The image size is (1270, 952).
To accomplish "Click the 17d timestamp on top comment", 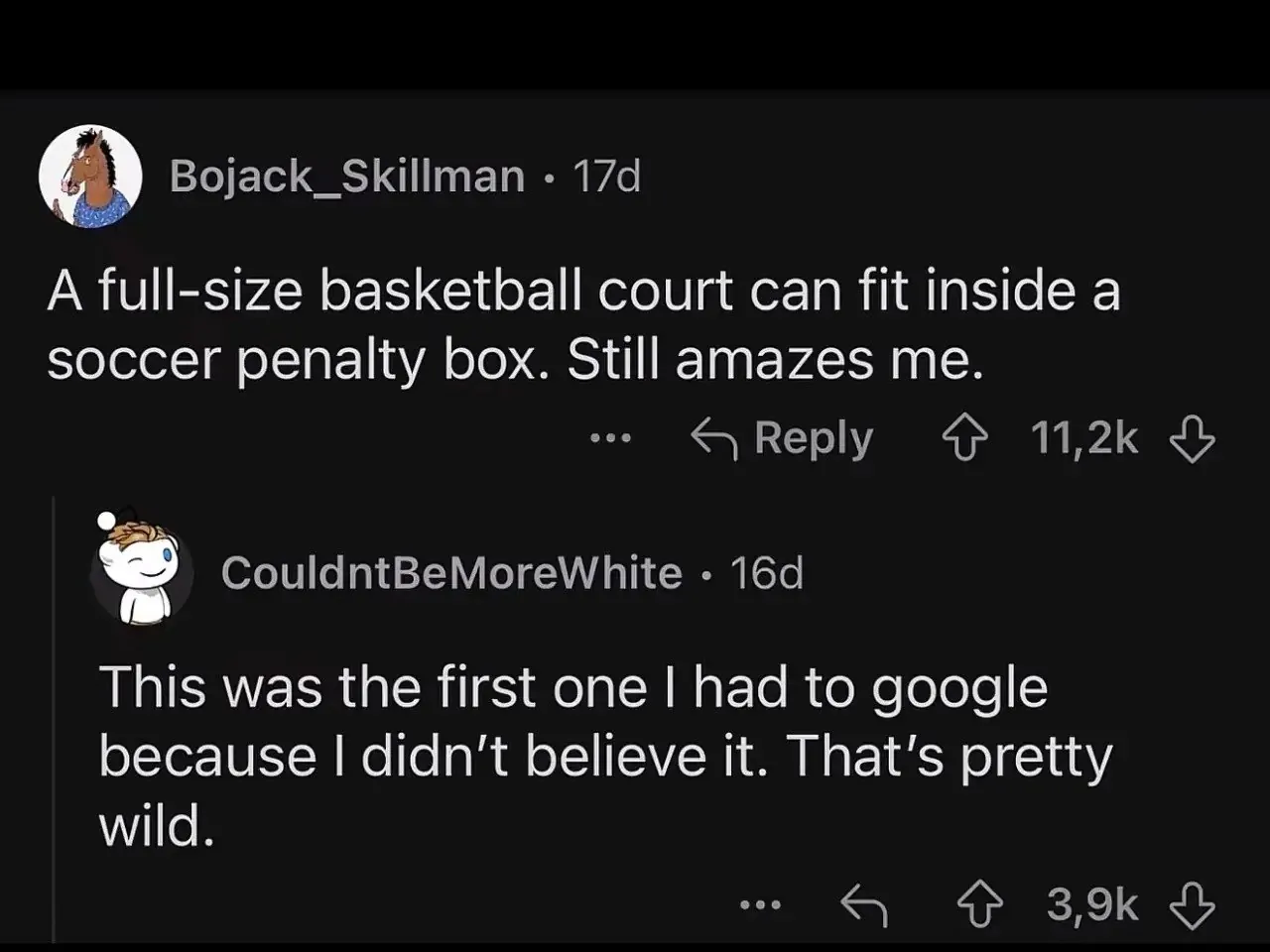I will tap(607, 177).
